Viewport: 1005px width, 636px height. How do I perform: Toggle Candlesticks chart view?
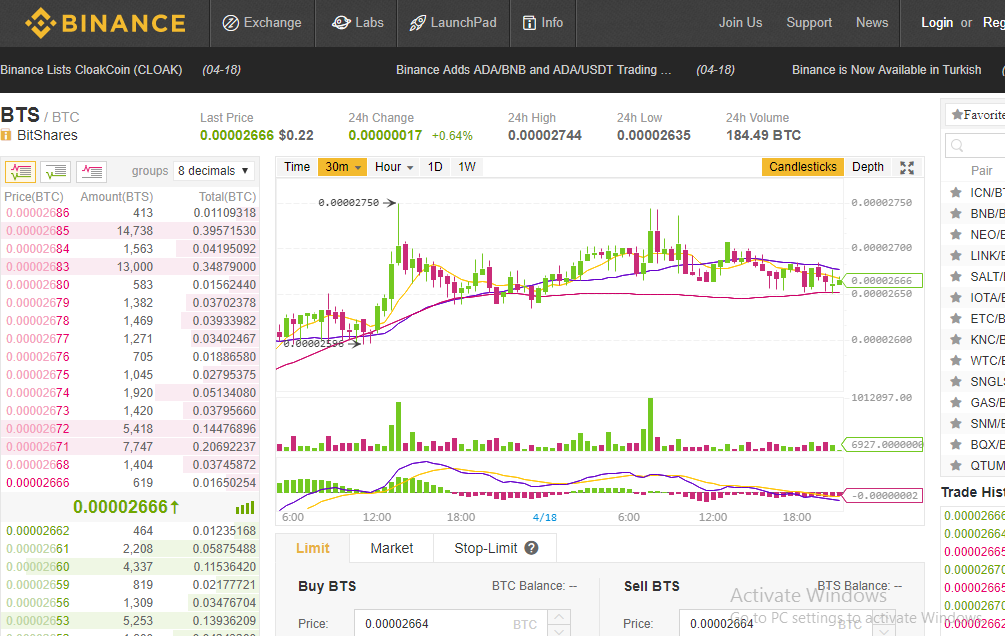802,167
